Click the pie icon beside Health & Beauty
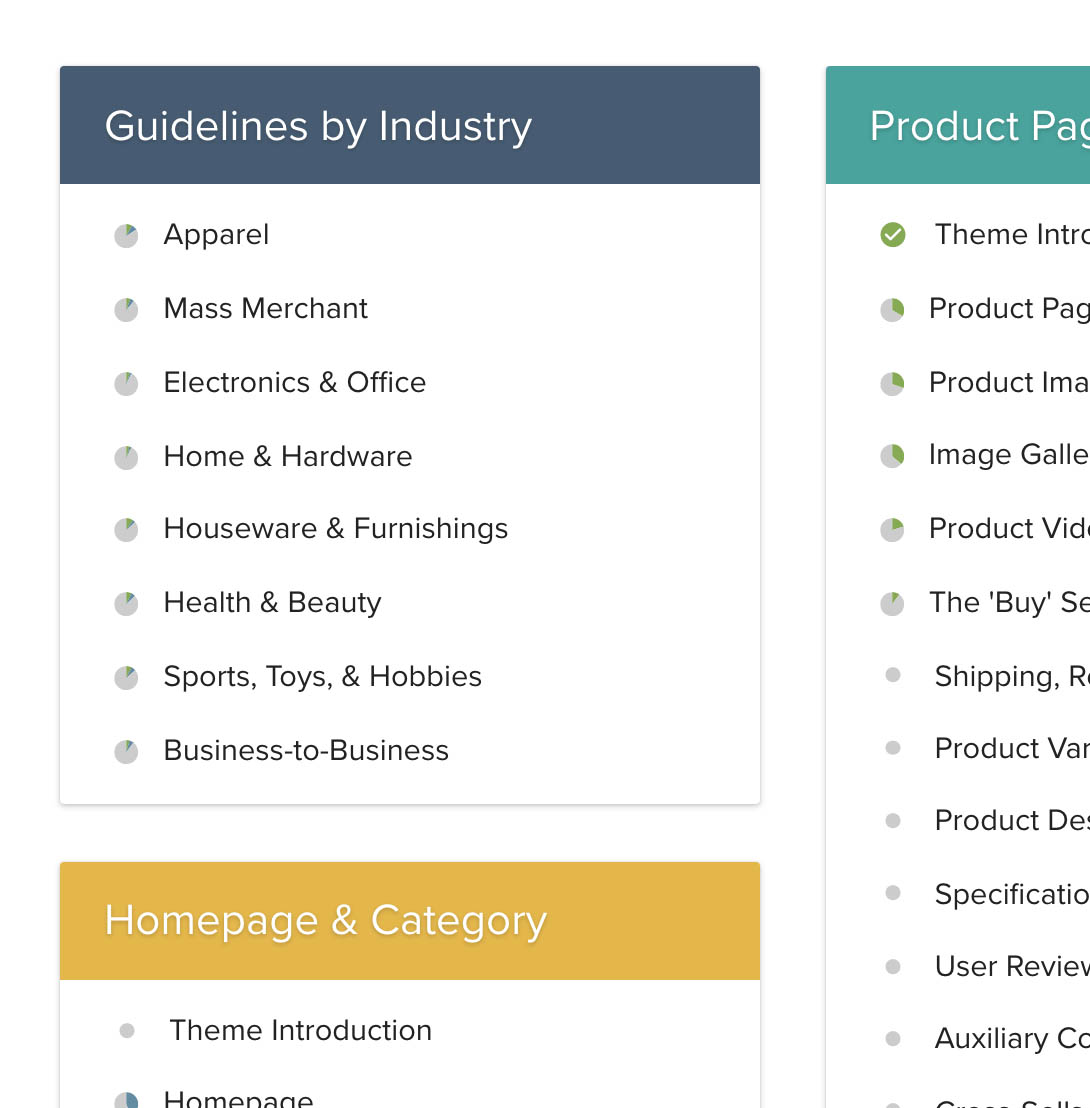 pyautogui.click(x=126, y=604)
